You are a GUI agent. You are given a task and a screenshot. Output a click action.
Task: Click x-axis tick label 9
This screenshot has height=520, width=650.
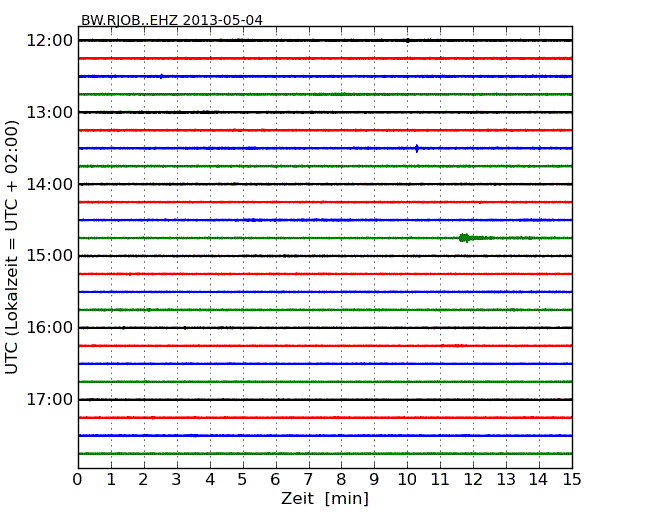(x=374, y=479)
